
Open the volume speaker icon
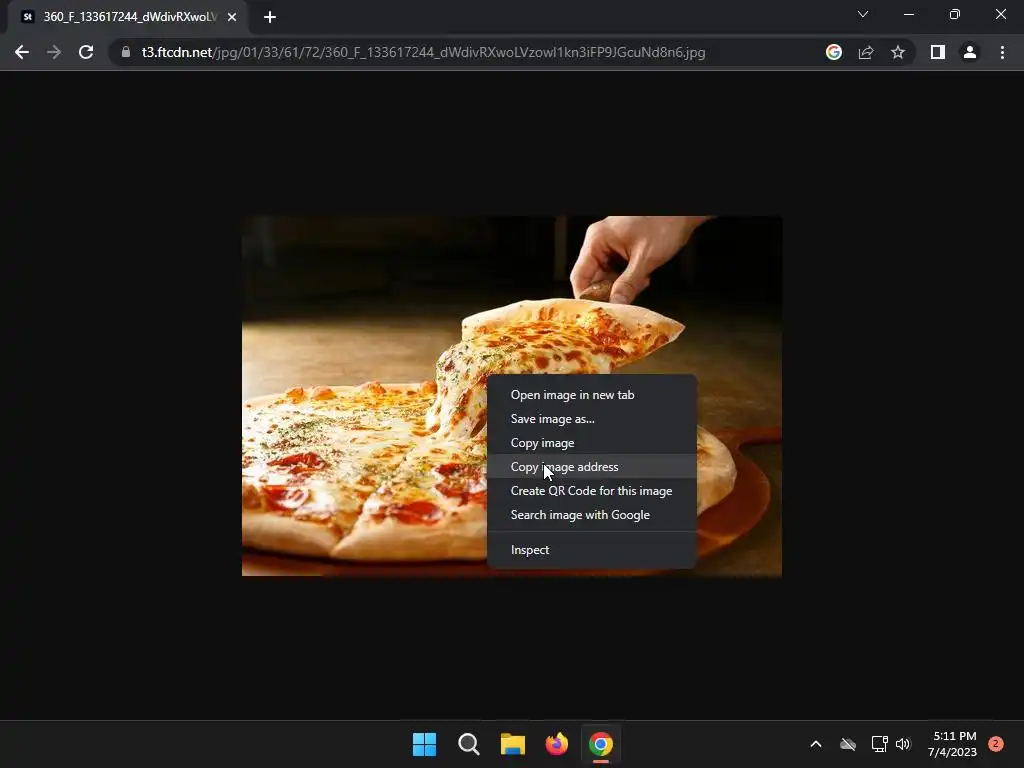(903, 744)
